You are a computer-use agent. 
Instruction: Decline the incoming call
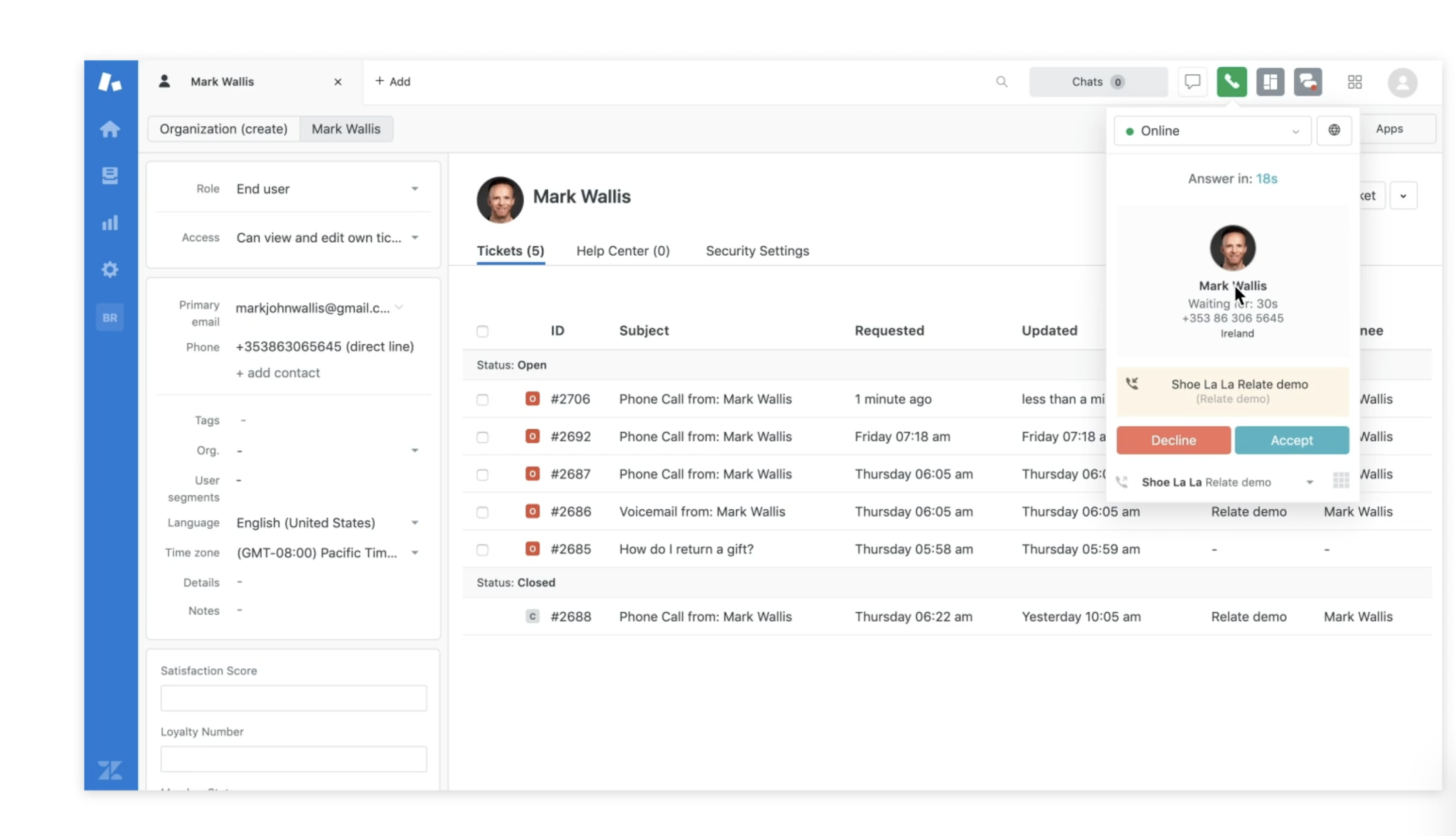point(1173,440)
